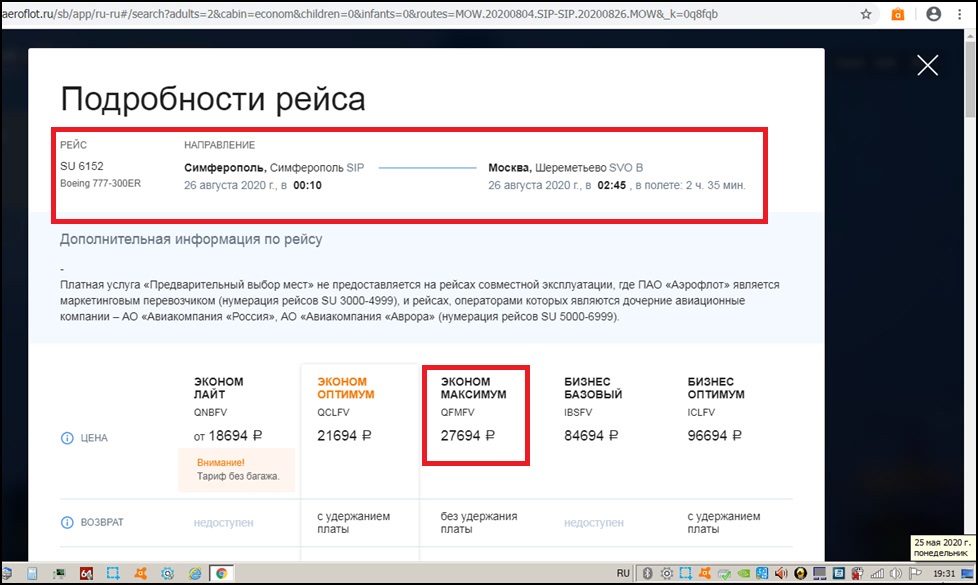
Task: Click 'Дополнительная информация по рейсу' heading
Action: tap(191, 239)
